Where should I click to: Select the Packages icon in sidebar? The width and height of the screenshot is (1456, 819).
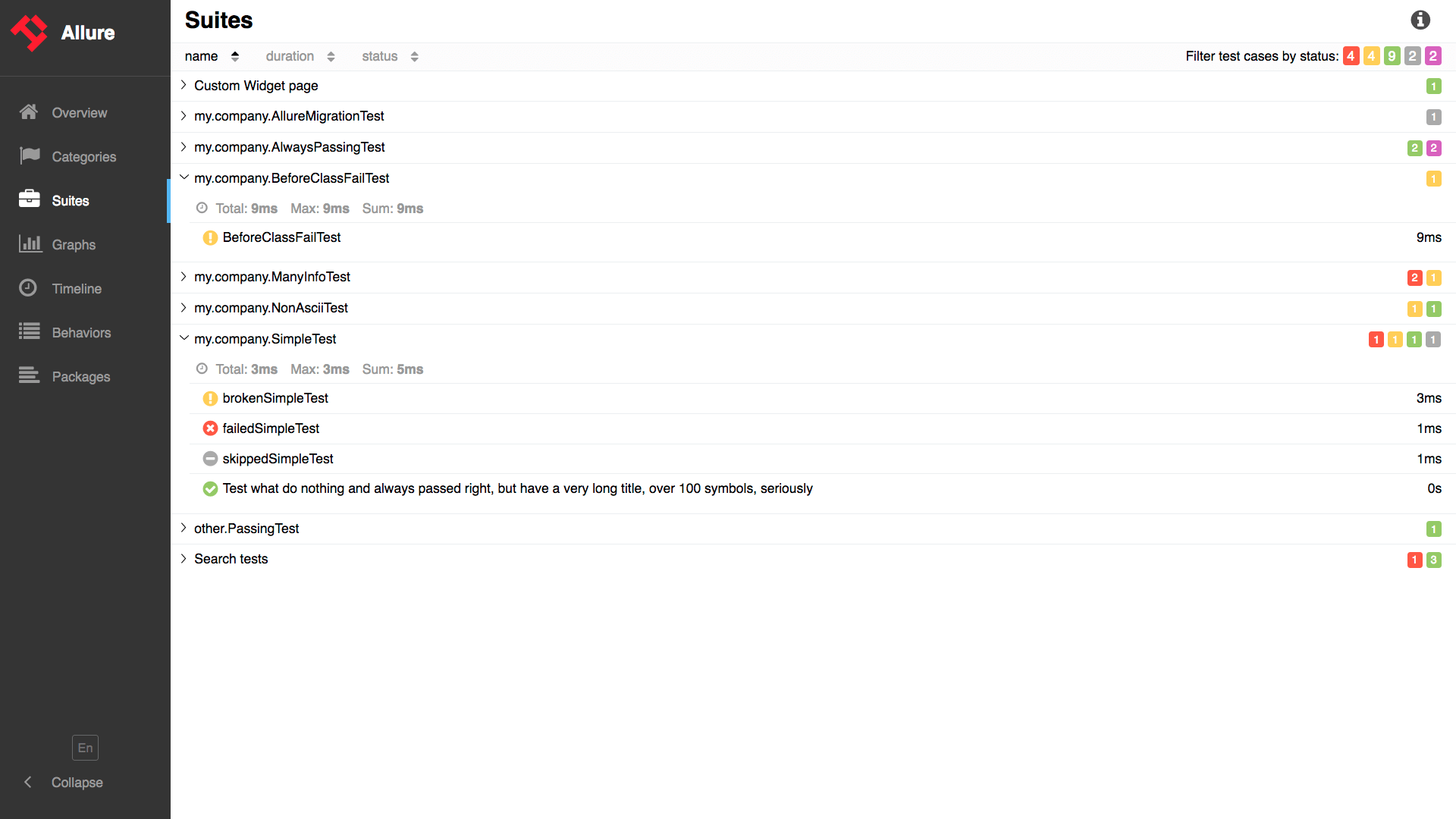click(27, 375)
